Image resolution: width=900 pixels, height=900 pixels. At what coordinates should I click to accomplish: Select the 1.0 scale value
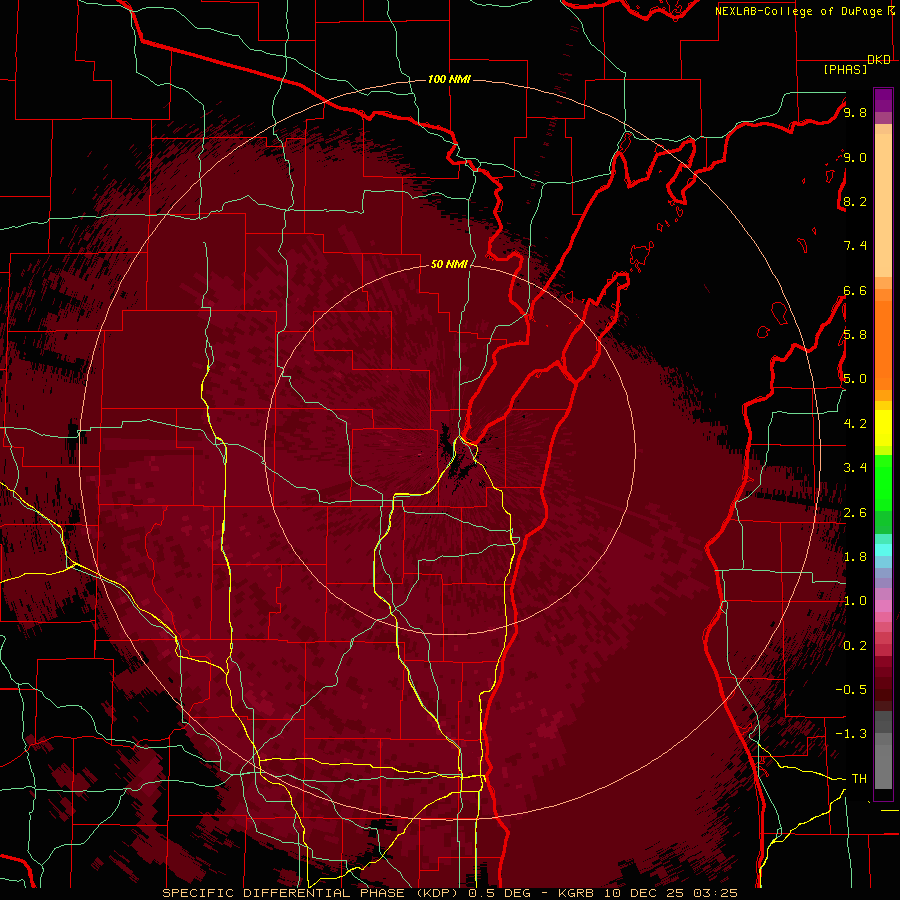point(855,601)
